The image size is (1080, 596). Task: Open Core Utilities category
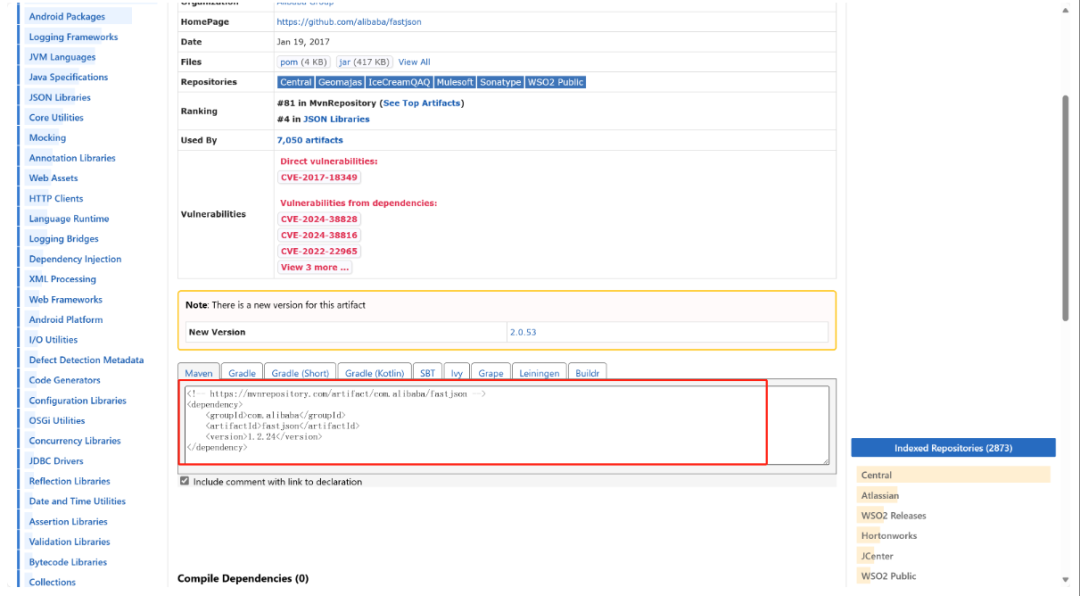click(x=56, y=118)
